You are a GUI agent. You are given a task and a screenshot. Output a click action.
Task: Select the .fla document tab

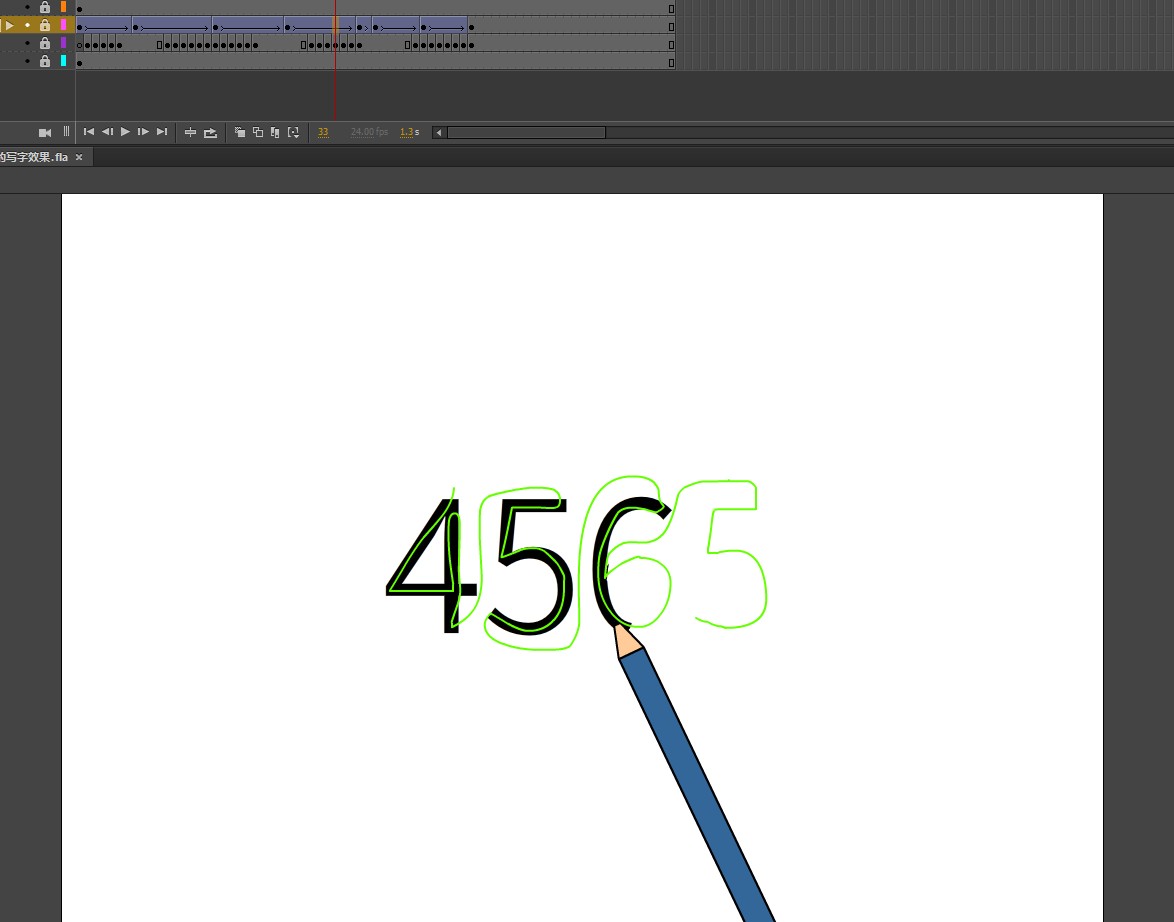[34, 158]
